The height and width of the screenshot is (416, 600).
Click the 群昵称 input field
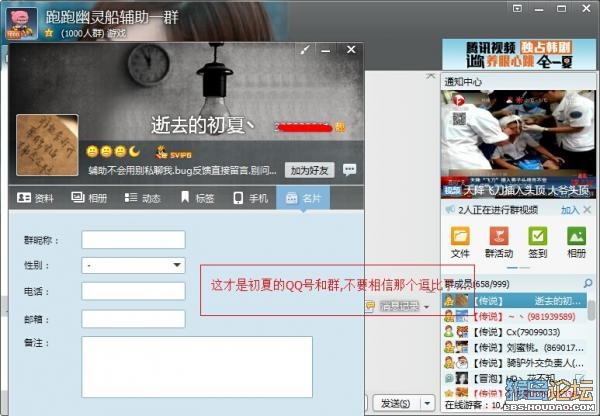tap(133, 240)
